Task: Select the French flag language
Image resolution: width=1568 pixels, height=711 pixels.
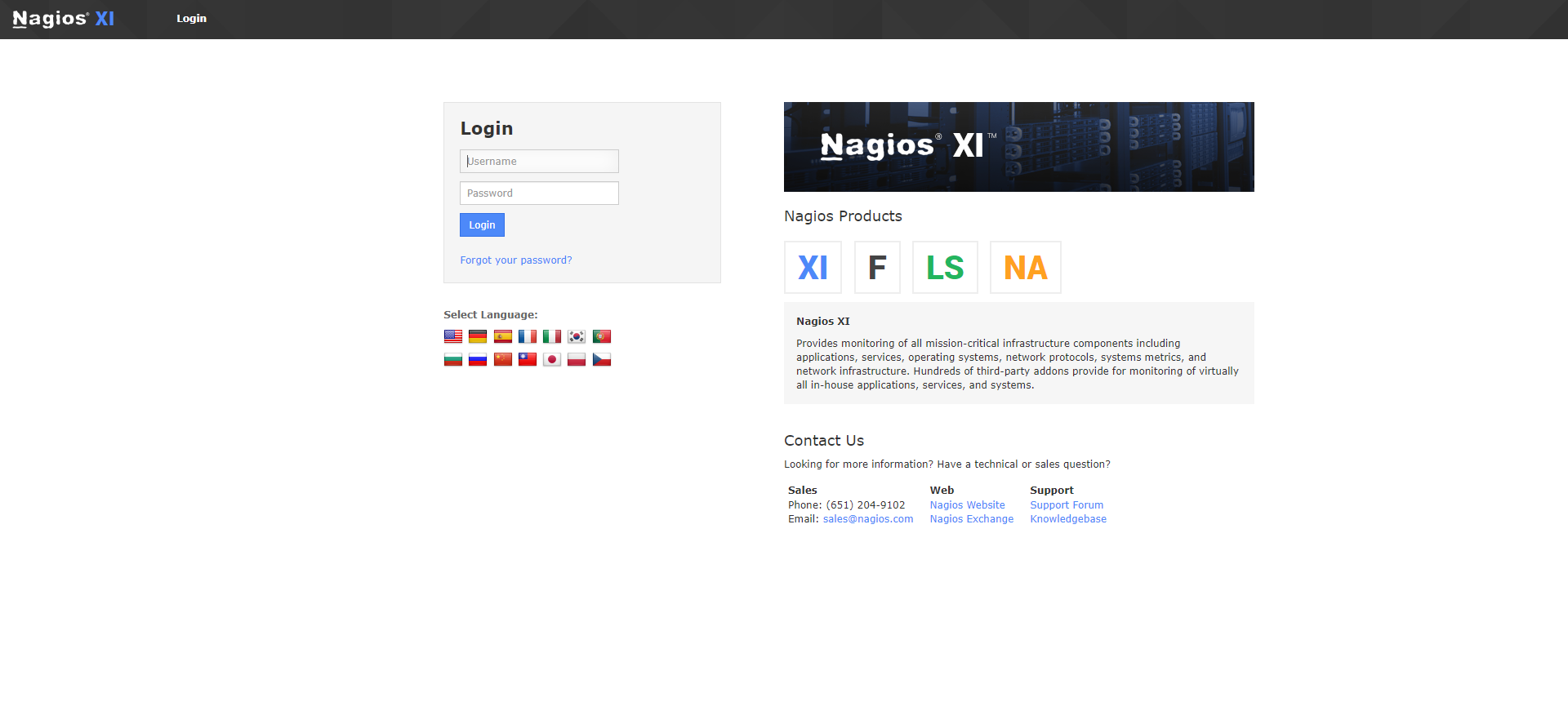Action: pyautogui.click(x=528, y=336)
